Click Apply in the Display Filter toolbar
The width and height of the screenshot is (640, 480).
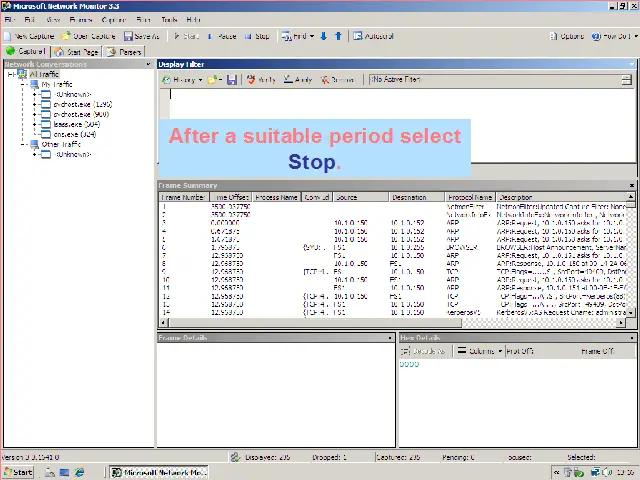point(298,80)
